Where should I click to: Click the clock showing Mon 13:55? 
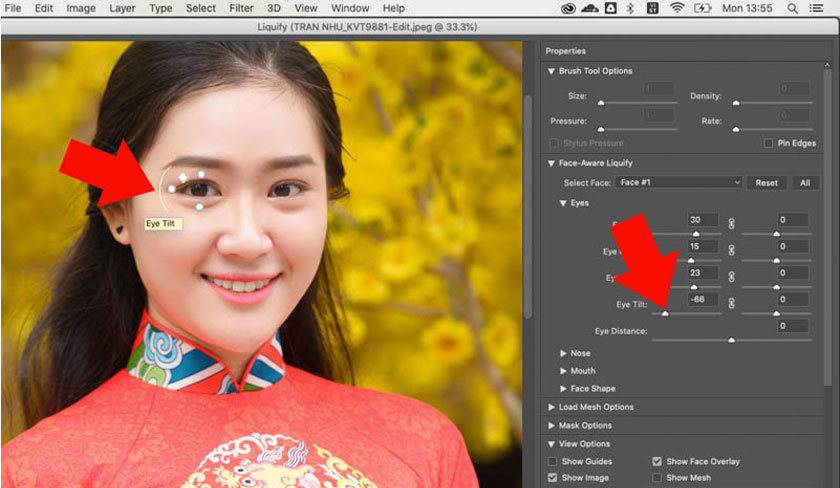pos(747,8)
